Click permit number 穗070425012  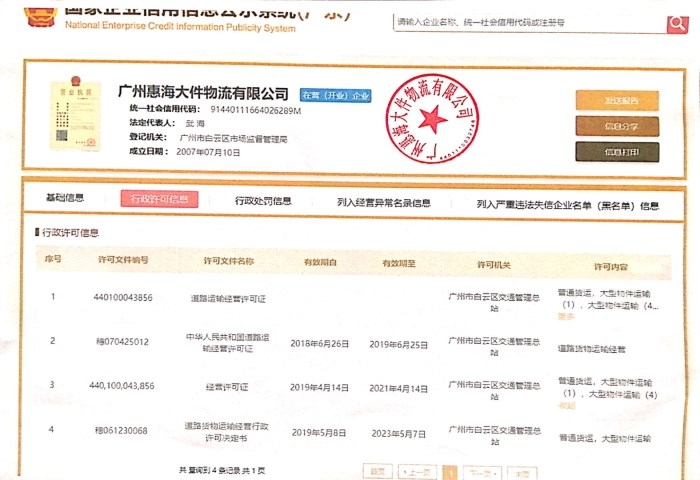click(122, 342)
